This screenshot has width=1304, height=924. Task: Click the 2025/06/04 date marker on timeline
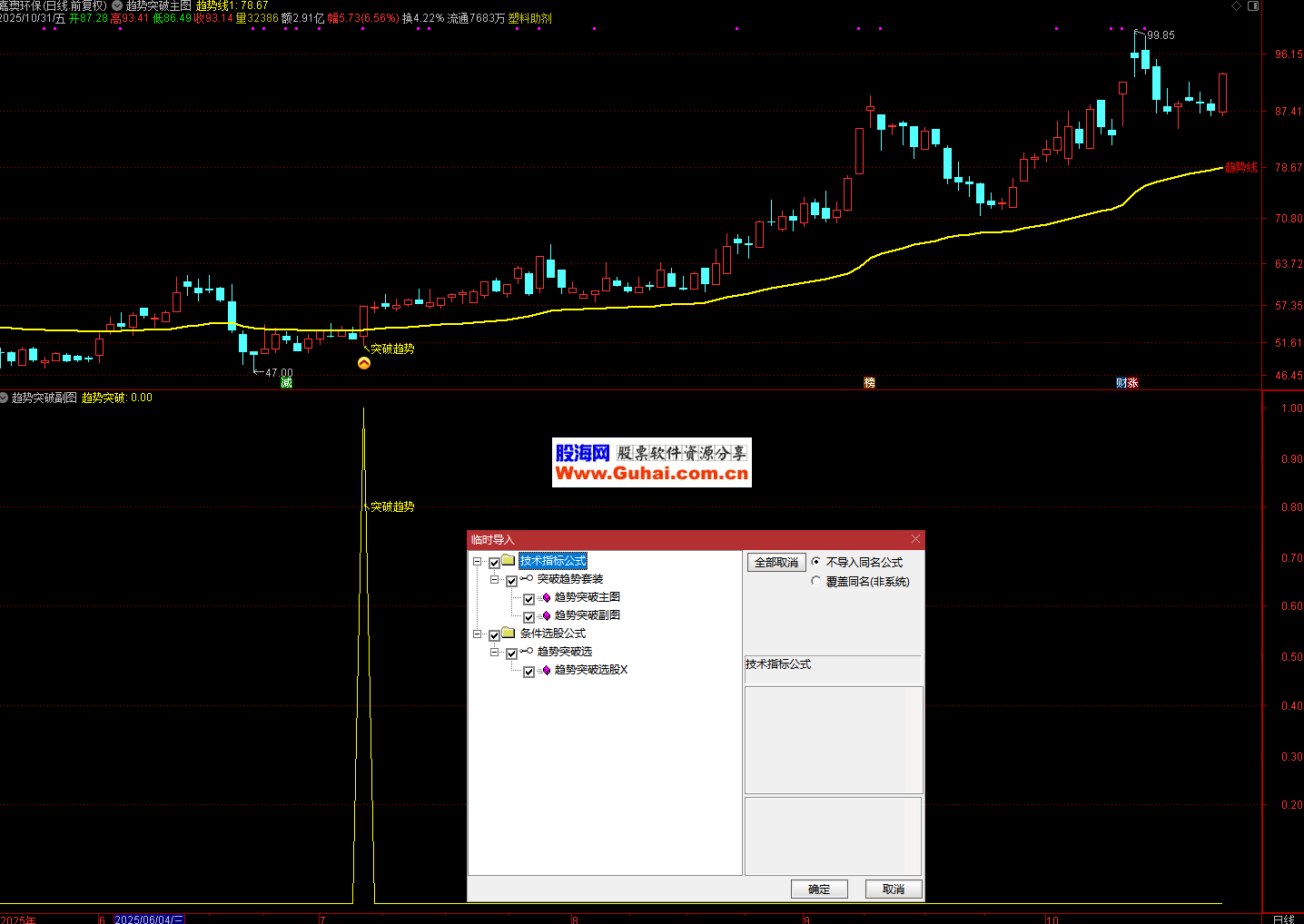pyautogui.click(x=149, y=919)
